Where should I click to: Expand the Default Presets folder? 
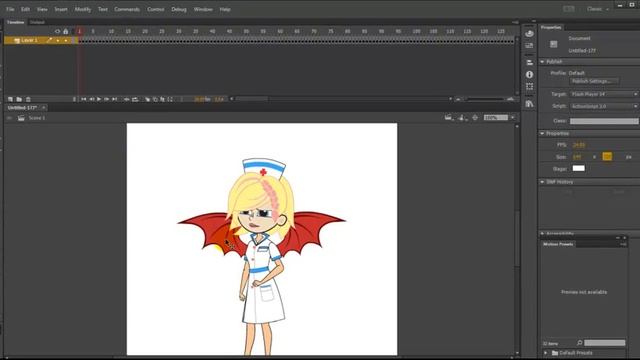pyautogui.click(x=546, y=353)
